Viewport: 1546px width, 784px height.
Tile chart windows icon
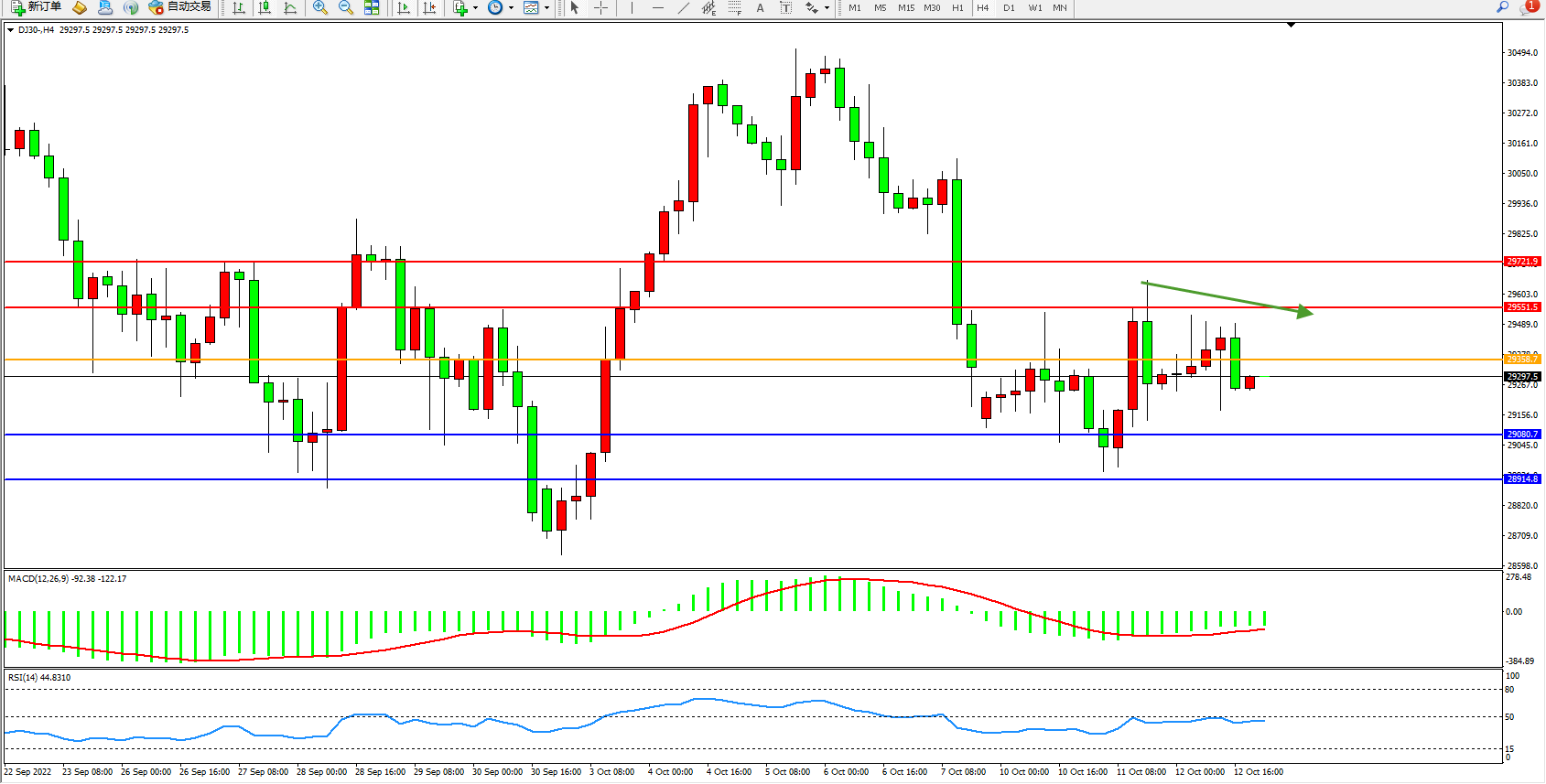point(372,7)
